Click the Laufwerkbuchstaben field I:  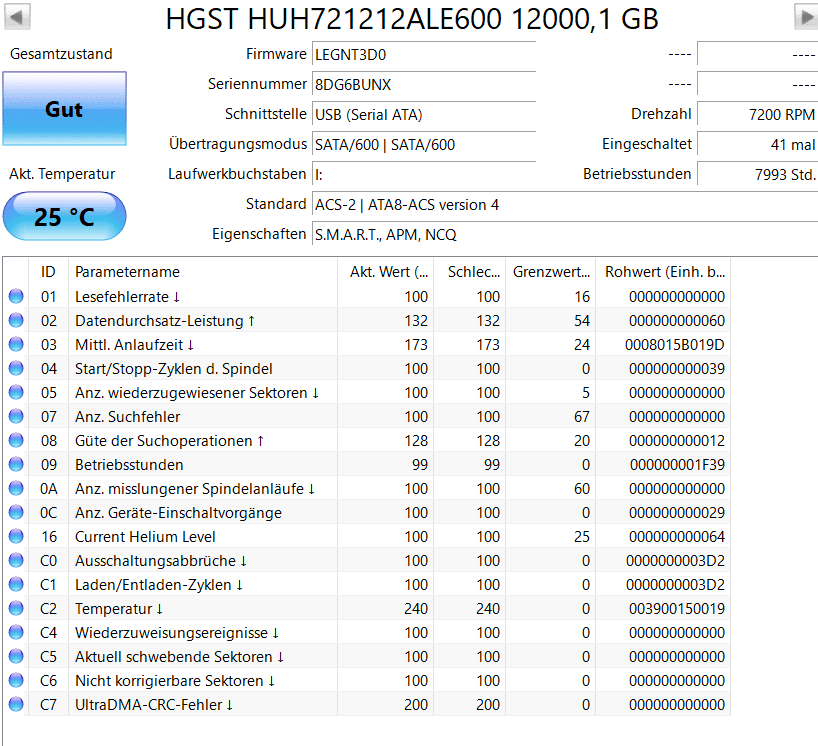click(x=424, y=174)
